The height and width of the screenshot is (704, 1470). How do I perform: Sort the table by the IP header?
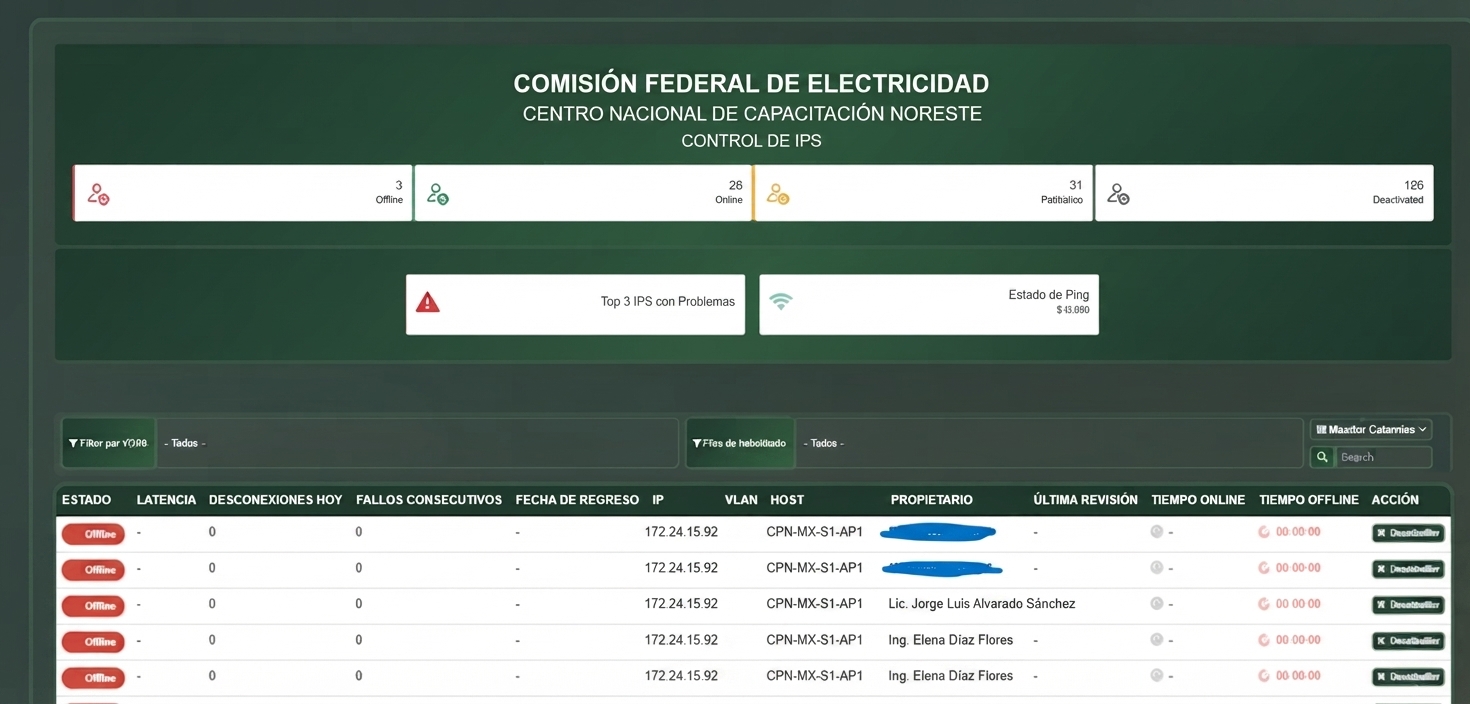(658, 500)
